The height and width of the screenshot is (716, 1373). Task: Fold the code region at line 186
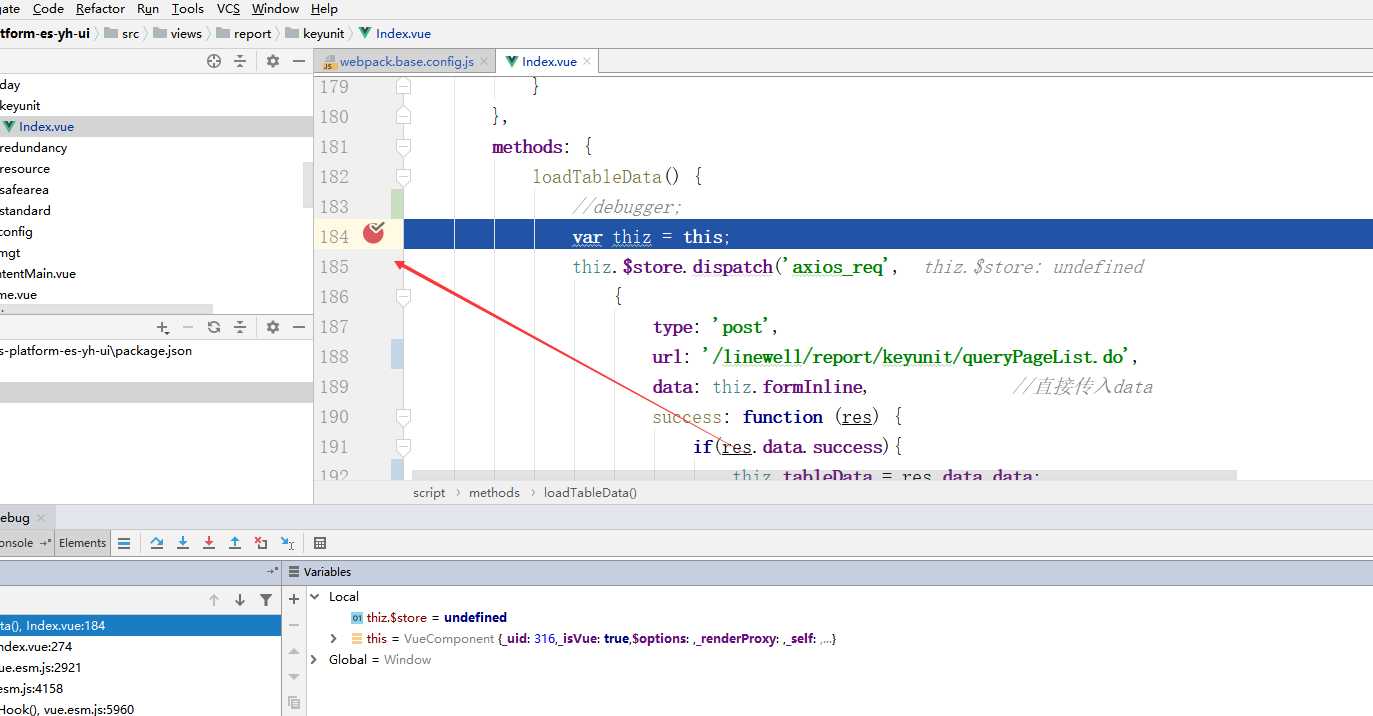click(x=403, y=297)
